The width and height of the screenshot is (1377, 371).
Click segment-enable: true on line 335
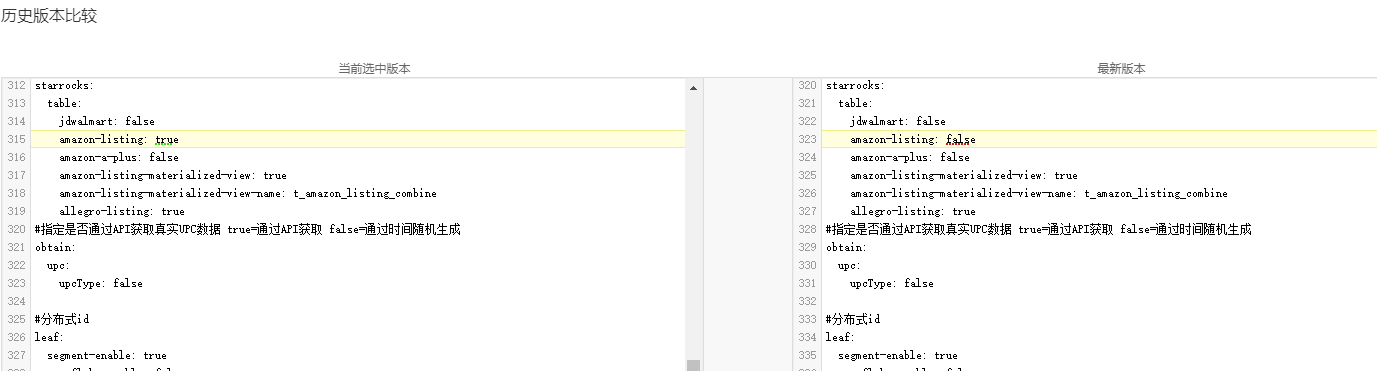tap(897, 355)
